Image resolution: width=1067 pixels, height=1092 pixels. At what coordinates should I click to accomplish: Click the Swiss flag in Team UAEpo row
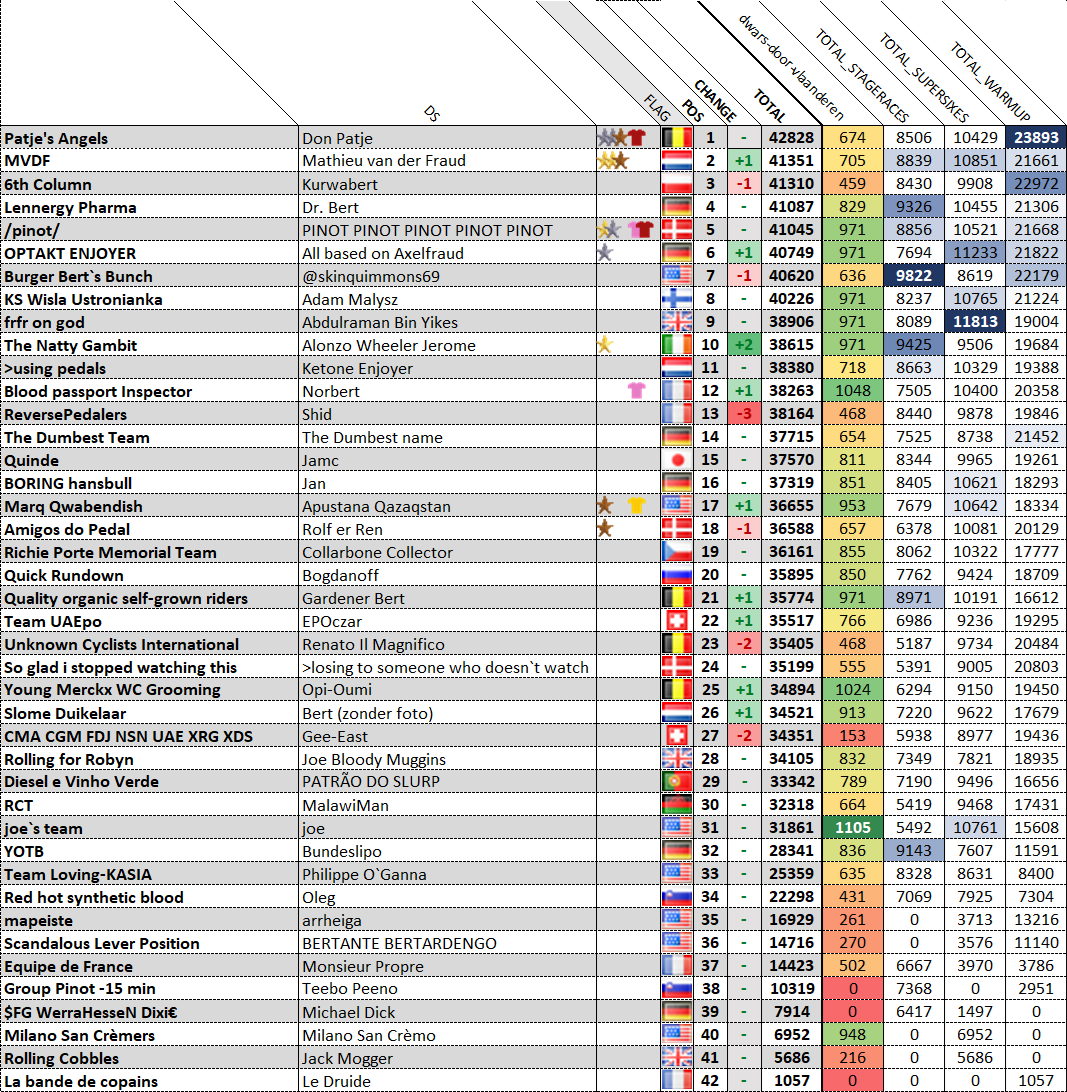point(677,621)
